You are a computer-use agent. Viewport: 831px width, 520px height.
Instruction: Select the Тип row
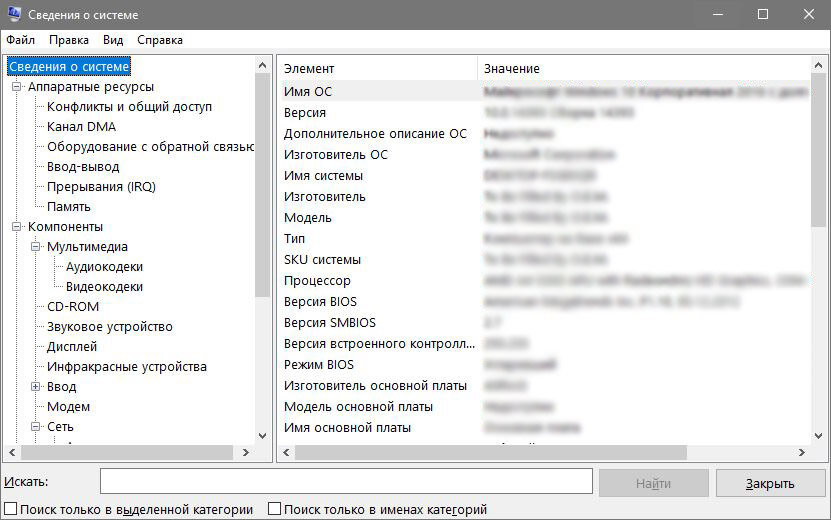coord(544,239)
